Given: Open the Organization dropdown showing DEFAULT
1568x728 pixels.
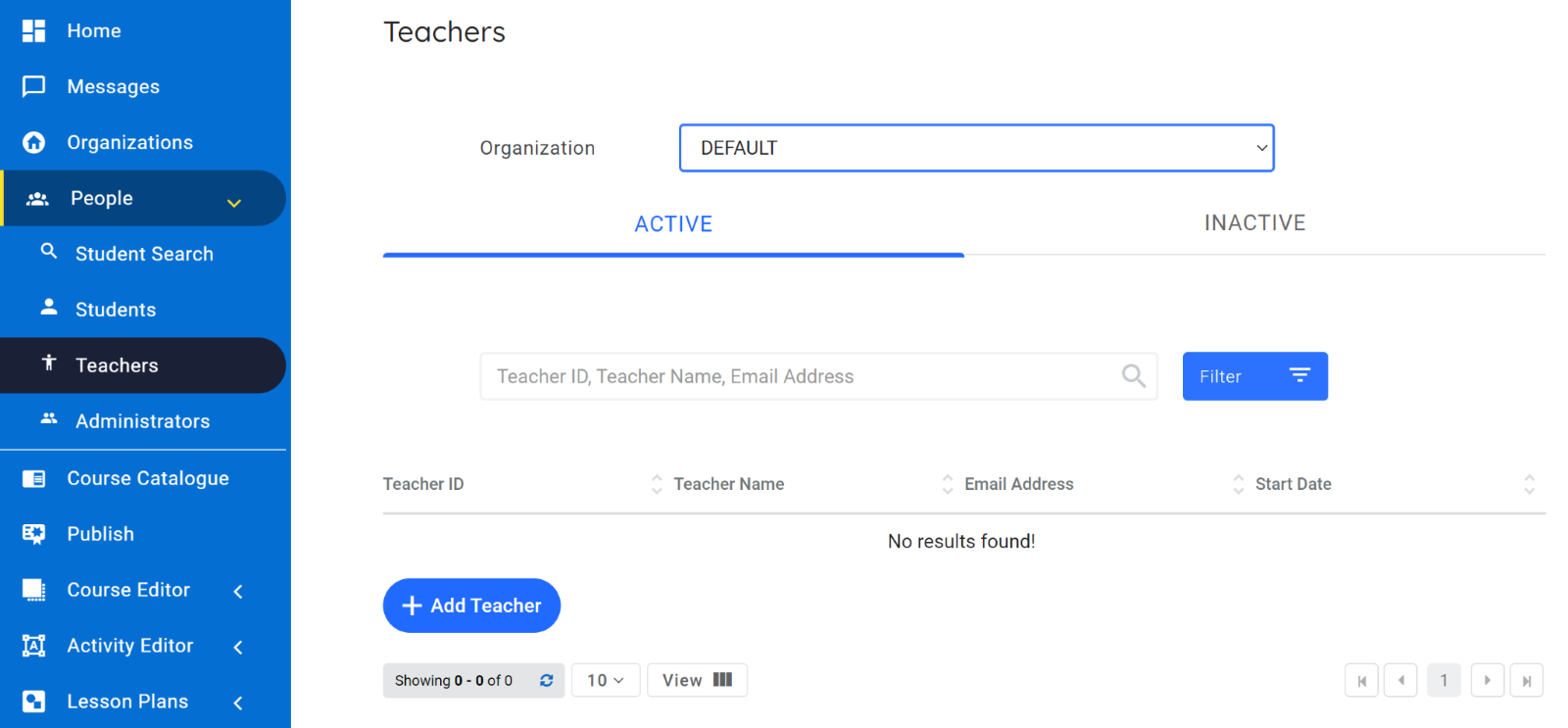Looking at the screenshot, I should pyautogui.click(x=976, y=148).
